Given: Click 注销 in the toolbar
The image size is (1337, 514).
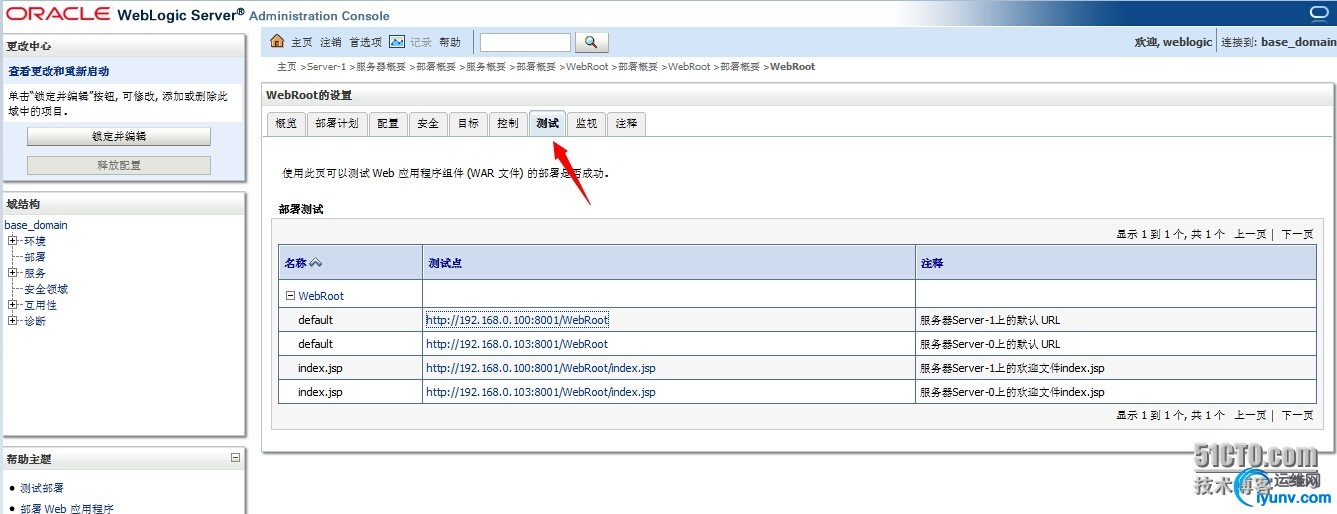Looking at the screenshot, I should (x=330, y=42).
